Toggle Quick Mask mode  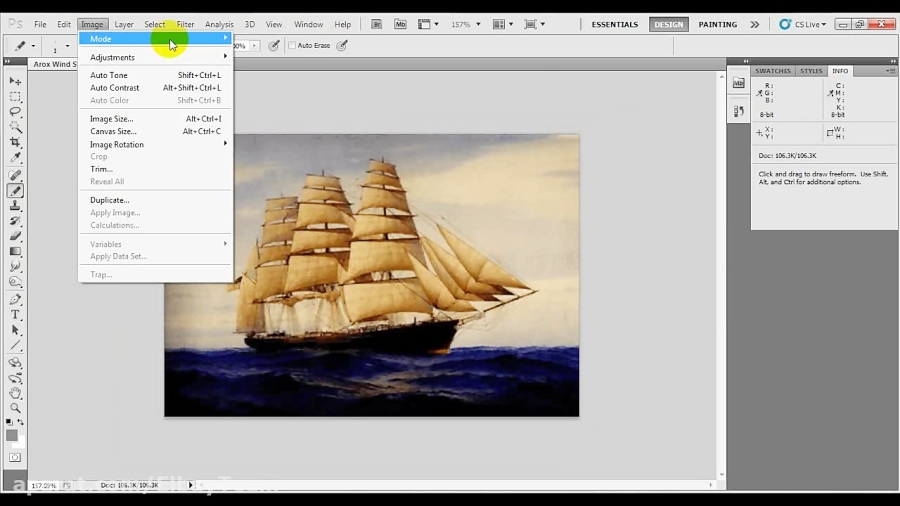pos(15,458)
